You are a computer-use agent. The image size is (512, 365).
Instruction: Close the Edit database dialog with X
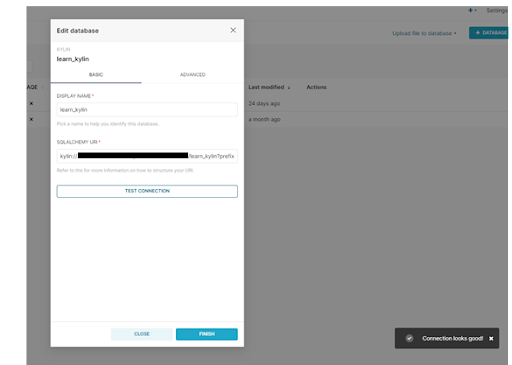[233, 30]
